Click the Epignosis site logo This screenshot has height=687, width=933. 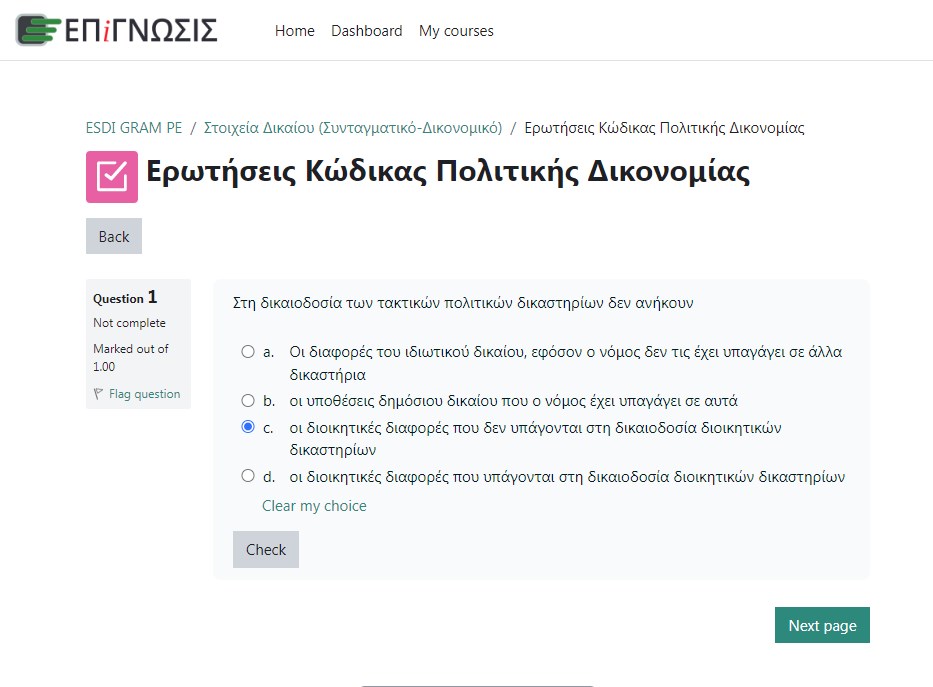click(117, 30)
